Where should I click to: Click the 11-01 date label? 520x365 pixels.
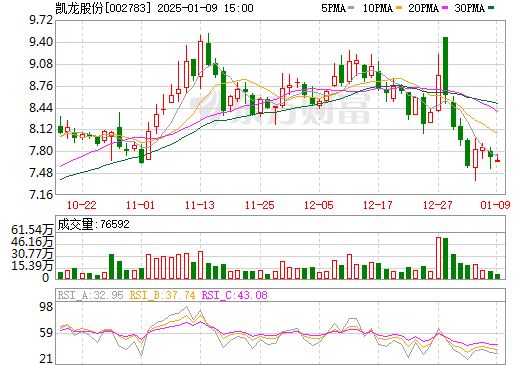140,205
